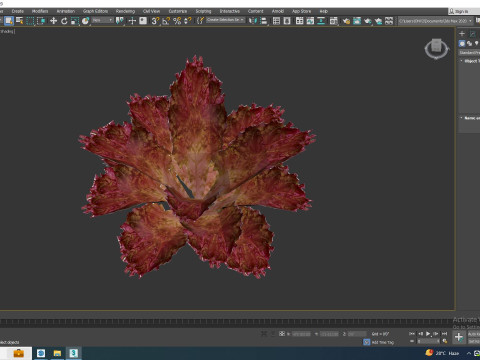Toggle the Layer Explorer
This screenshot has width=480, height=360.
(x=287, y=21)
